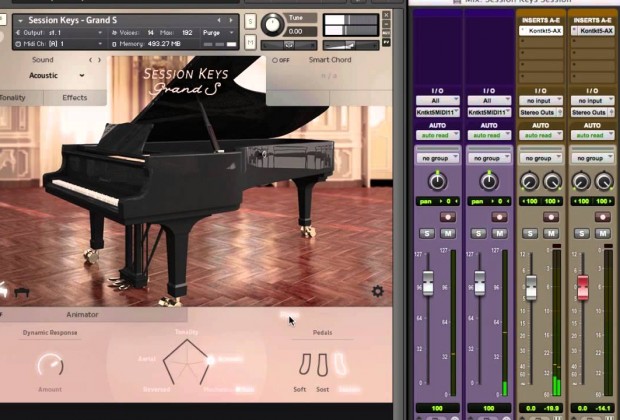
Task: Open the instrument settings gear icon
Action: click(378, 291)
